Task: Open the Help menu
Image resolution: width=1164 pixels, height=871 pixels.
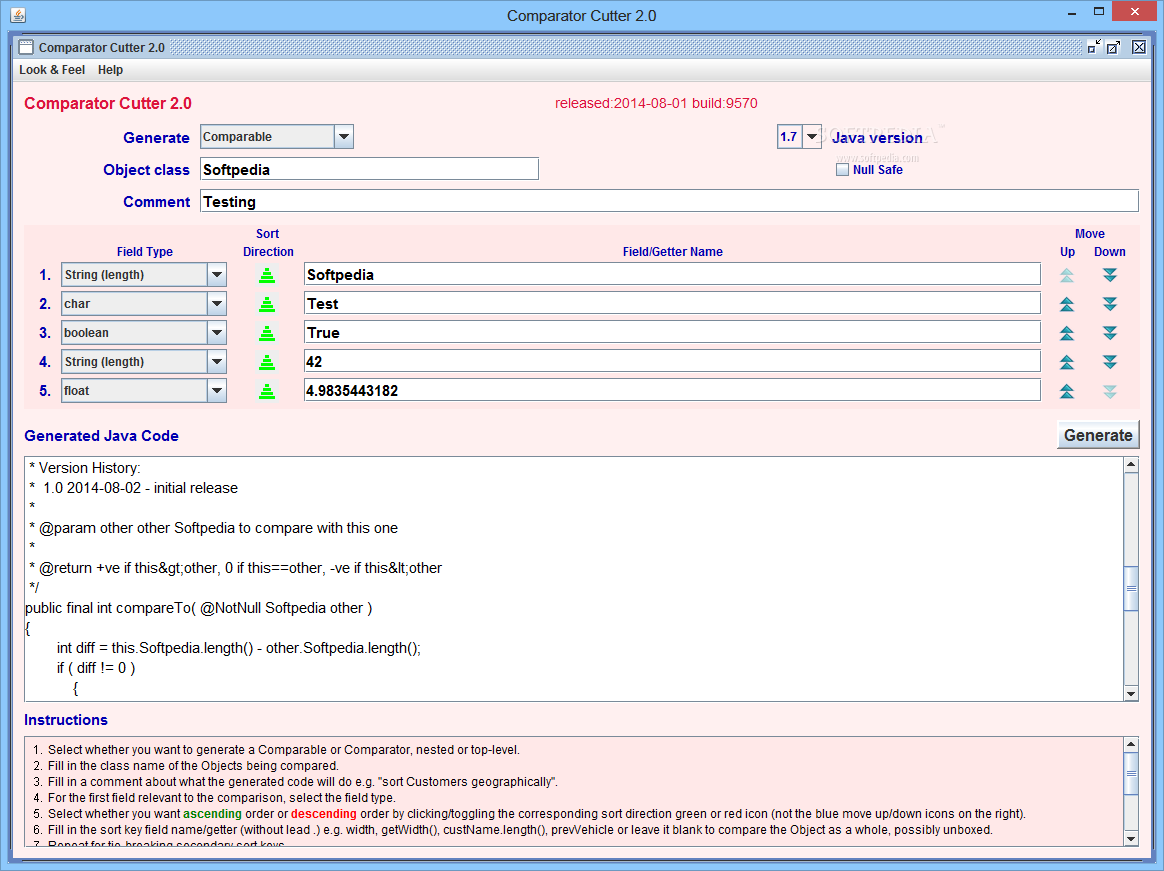Action: (111, 70)
